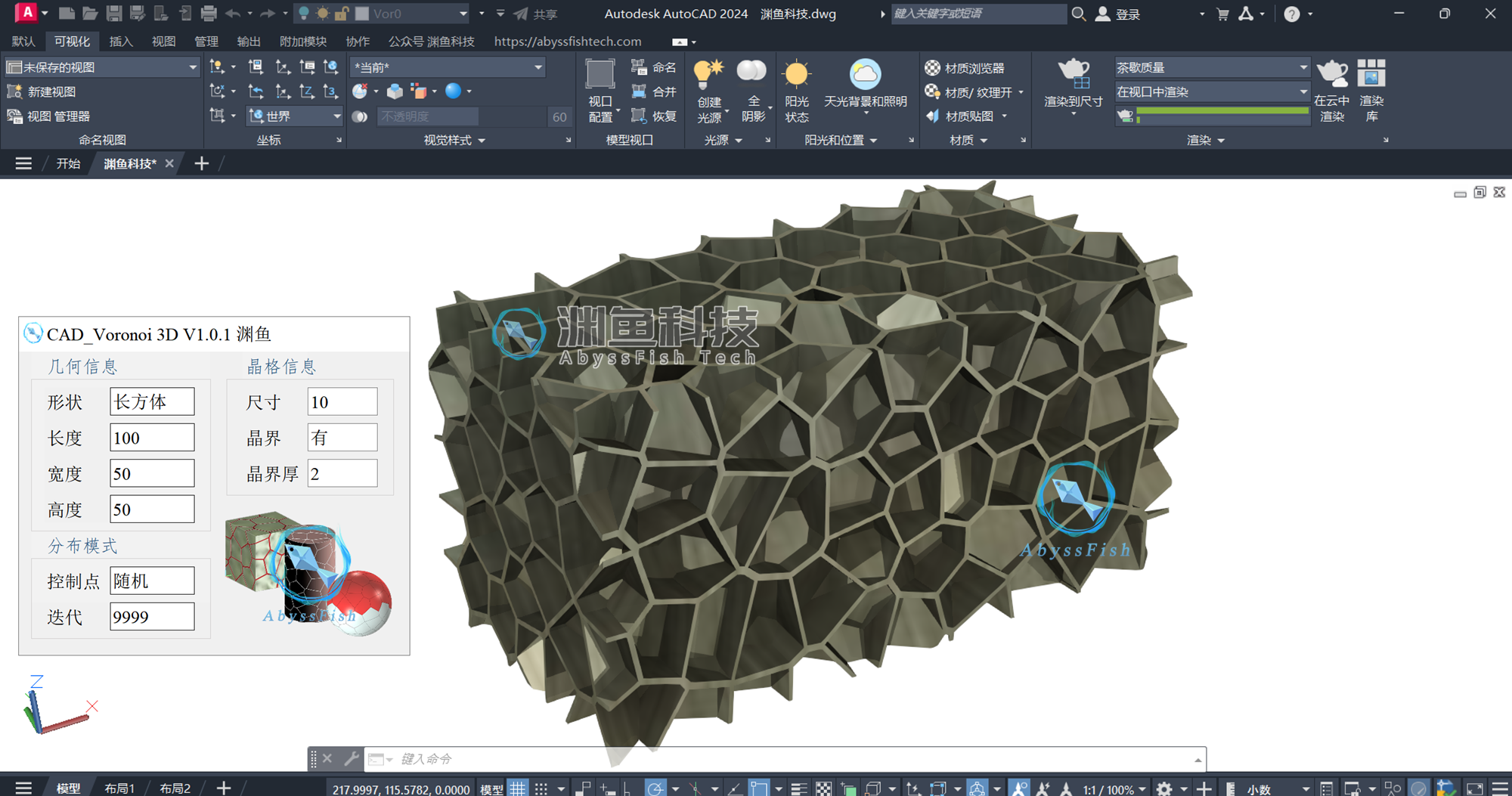The width and height of the screenshot is (1512, 796).
Task: Open the Materials Browser (材质浏览器)
Action: (x=965, y=68)
